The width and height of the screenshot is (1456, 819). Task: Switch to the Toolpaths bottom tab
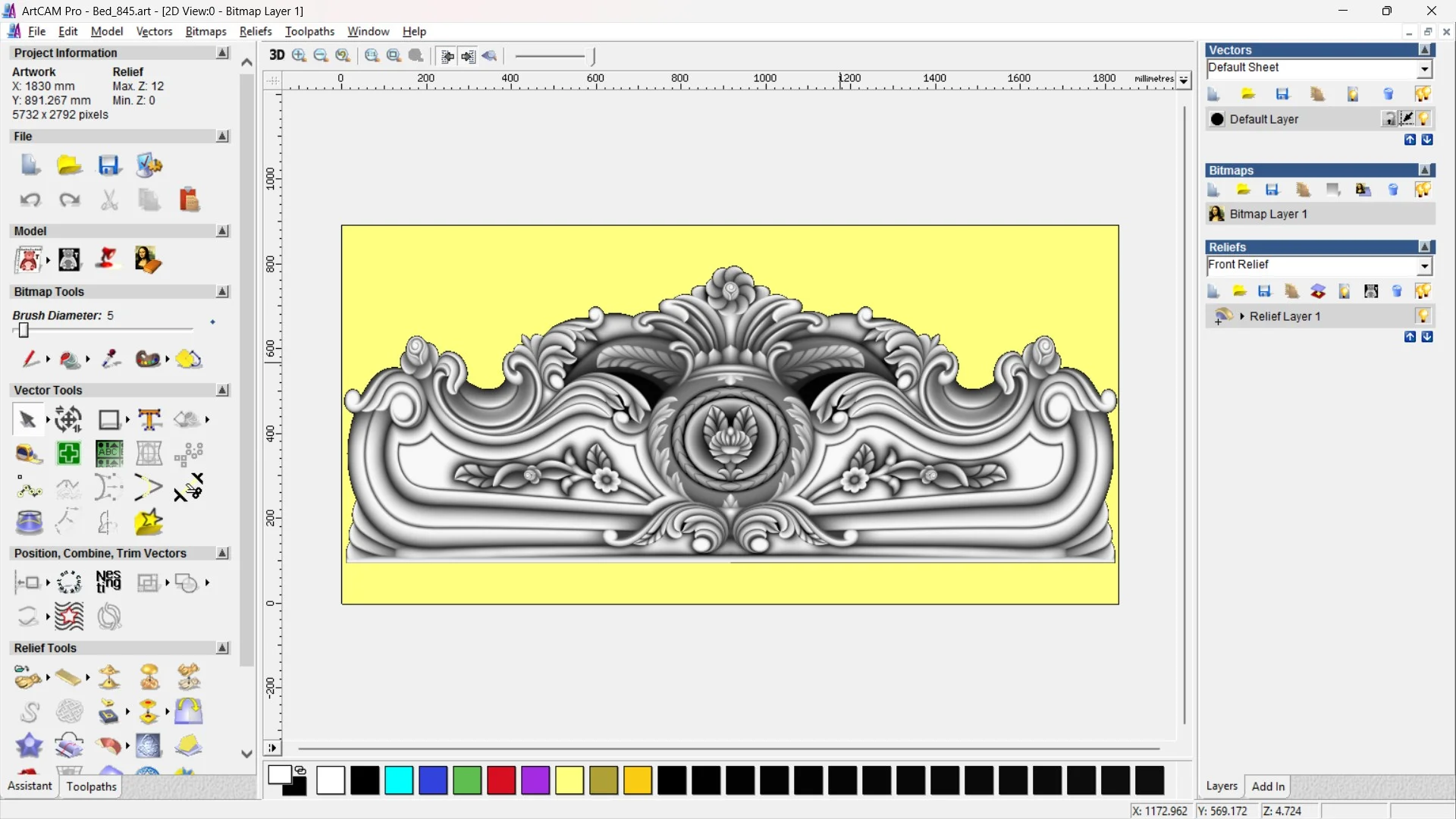(91, 786)
